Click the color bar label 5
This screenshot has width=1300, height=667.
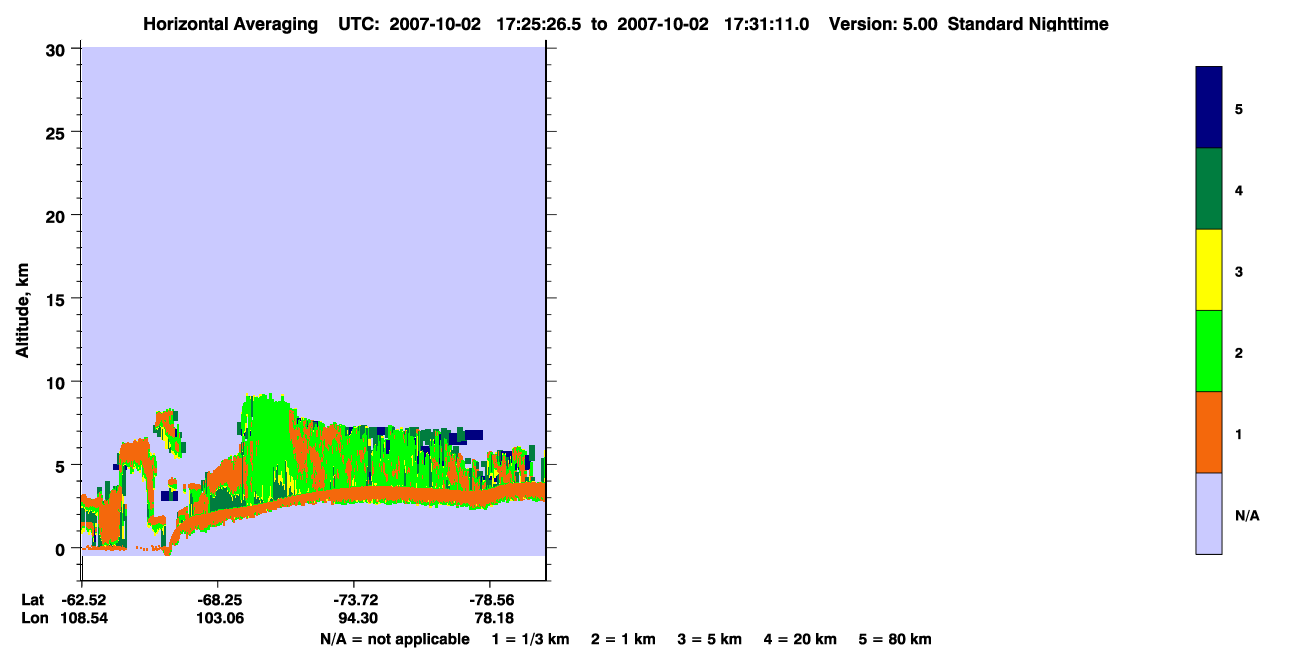[1239, 108]
